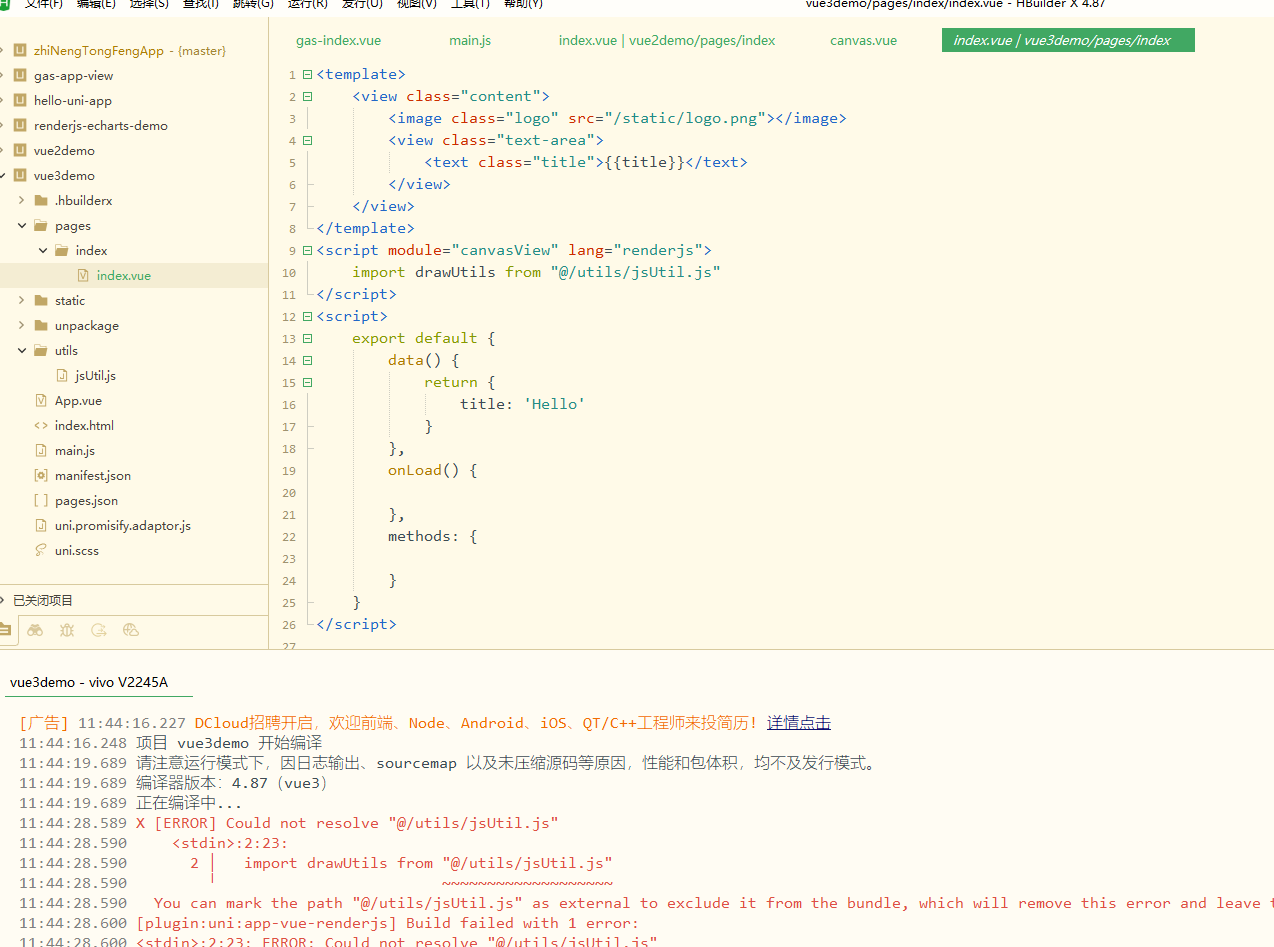The height and width of the screenshot is (947, 1274).
Task: Click the 详情点击 link in console
Action: 798,723
